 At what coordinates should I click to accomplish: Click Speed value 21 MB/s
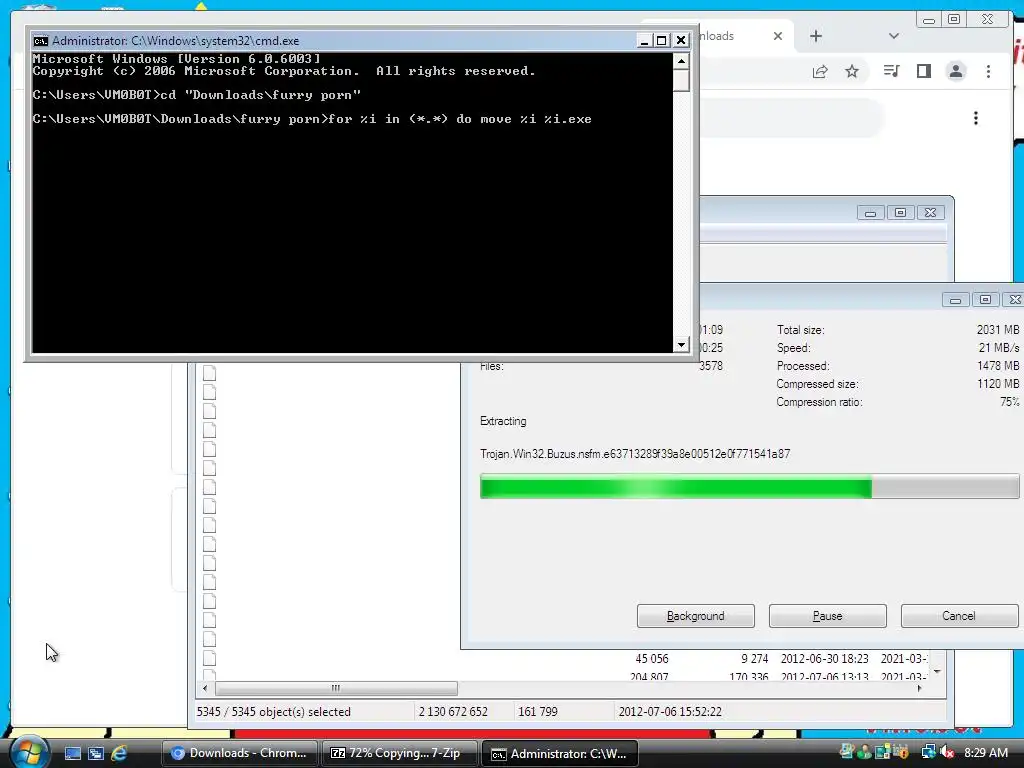(x=999, y=348)
